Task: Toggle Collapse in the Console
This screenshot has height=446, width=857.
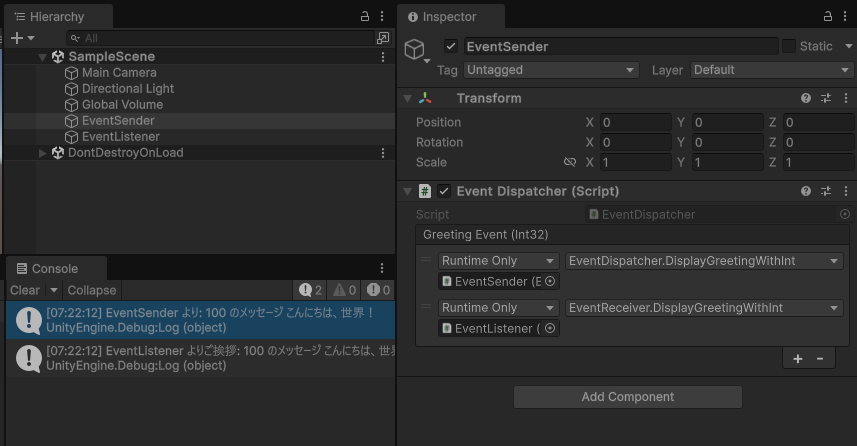Action: 92,290
